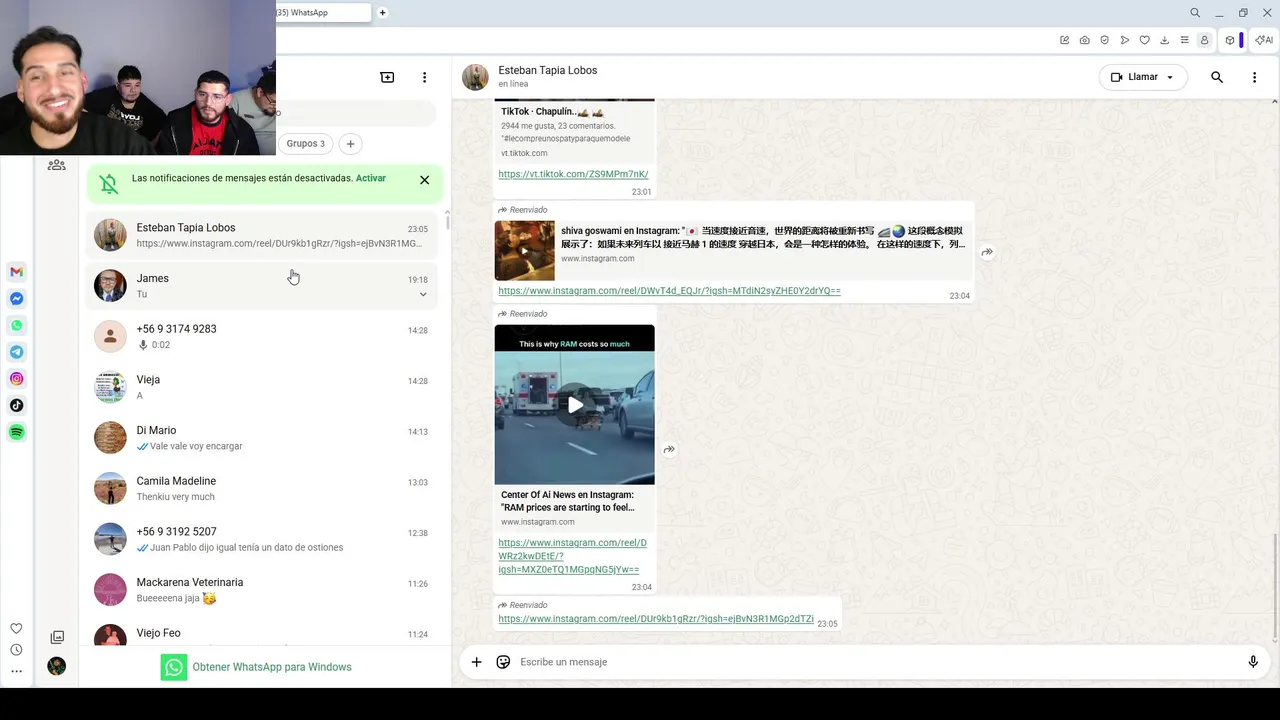Select the WhatsApp browser tab
The height and width of the screenshot is (720, 1280).
(323, 13)
